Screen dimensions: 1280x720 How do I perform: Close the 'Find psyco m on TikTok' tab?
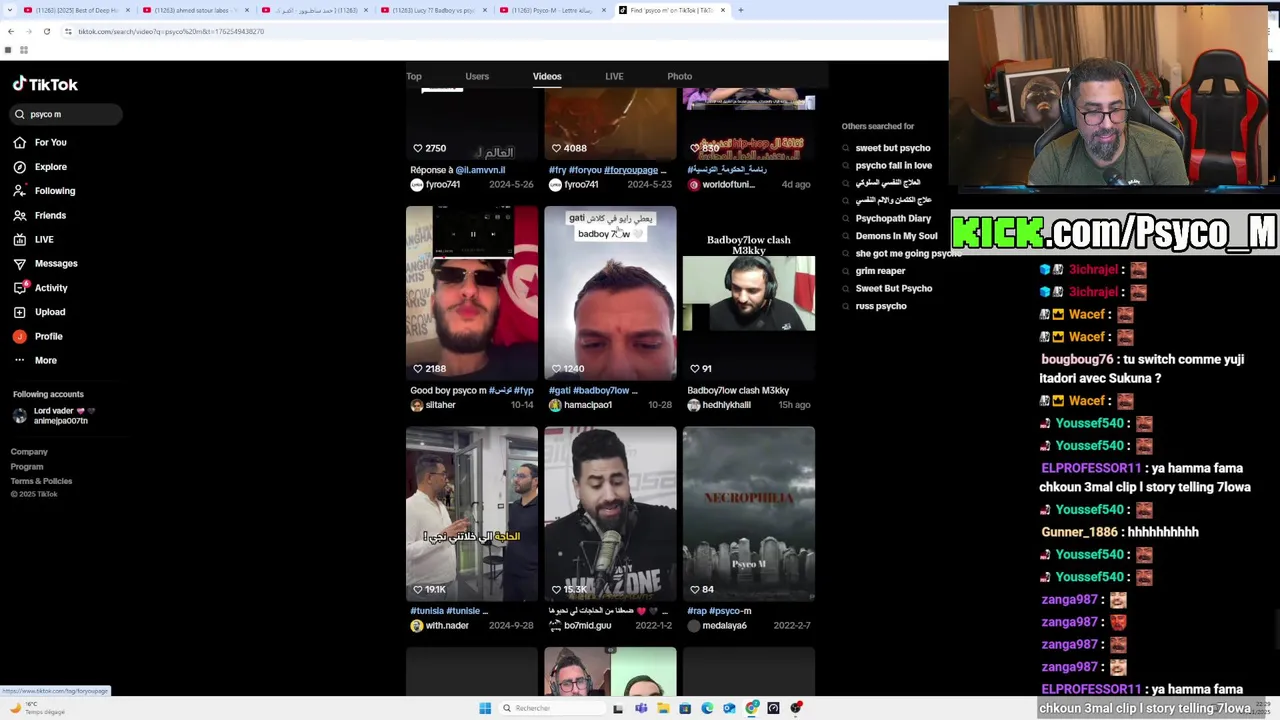[723, 10]
